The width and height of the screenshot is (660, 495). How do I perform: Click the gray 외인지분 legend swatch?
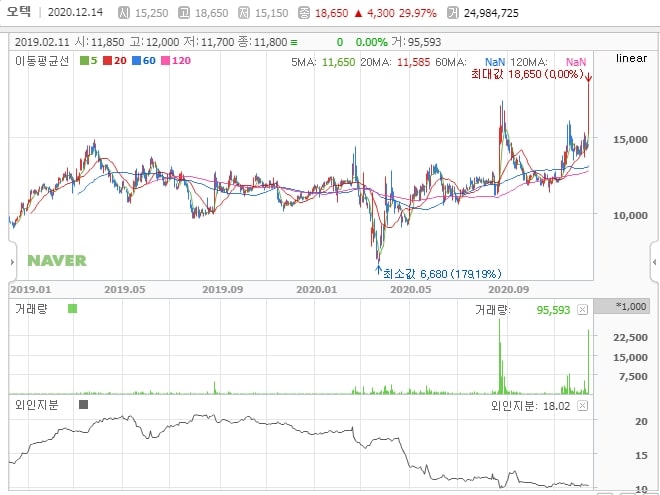(x=83, y=405)
